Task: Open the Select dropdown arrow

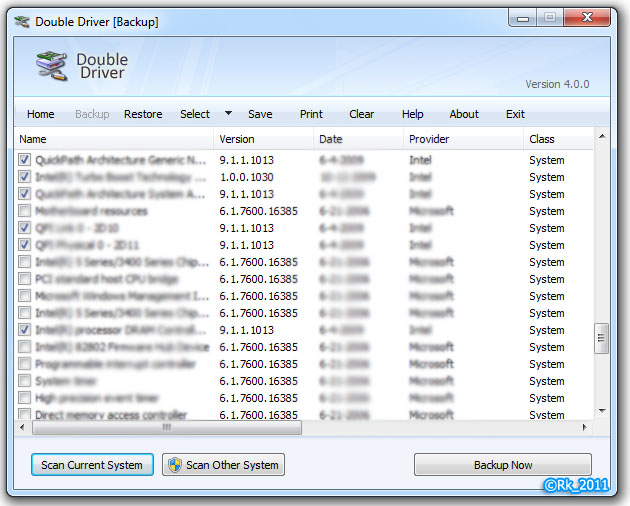Action: click(x=228, y=113)
